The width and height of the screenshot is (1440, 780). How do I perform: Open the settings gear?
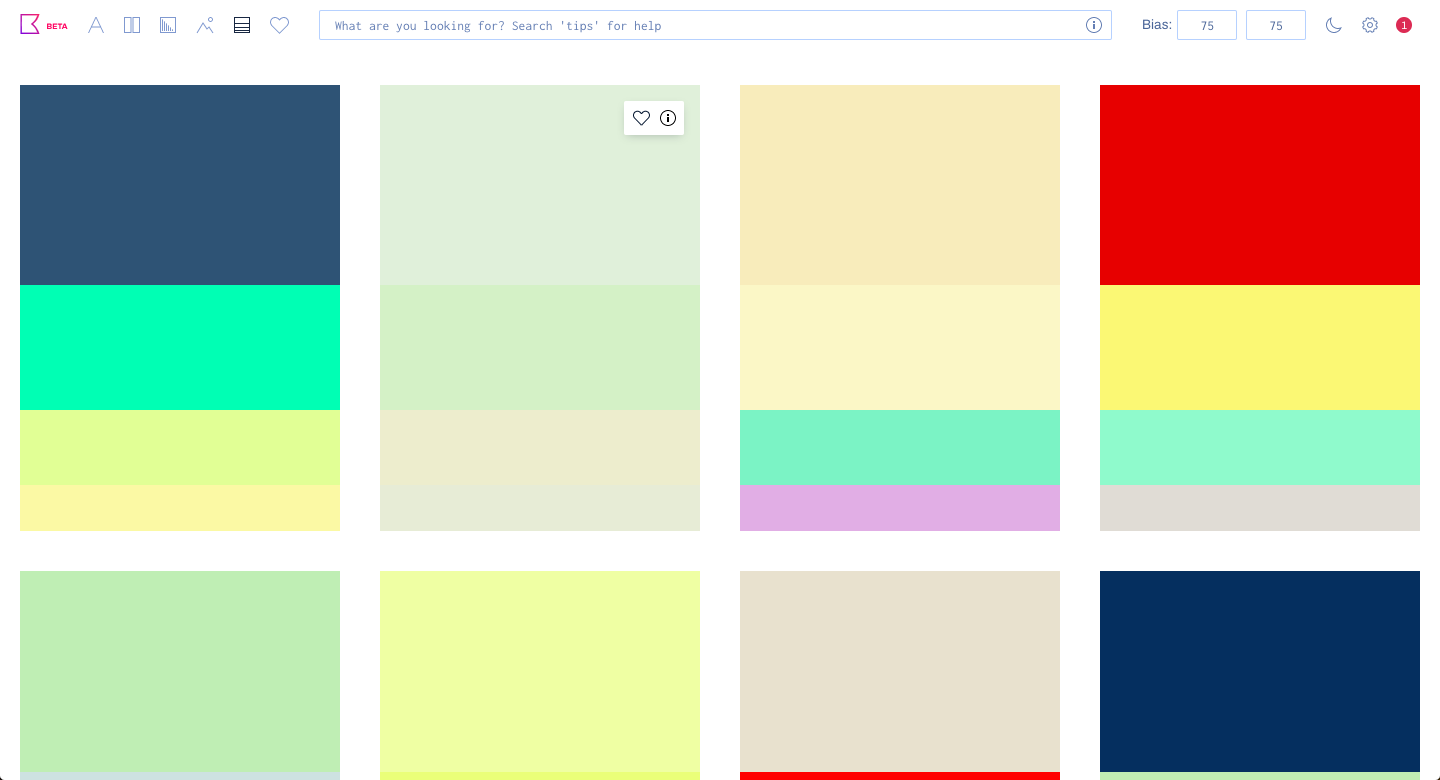coord(1370,25)
